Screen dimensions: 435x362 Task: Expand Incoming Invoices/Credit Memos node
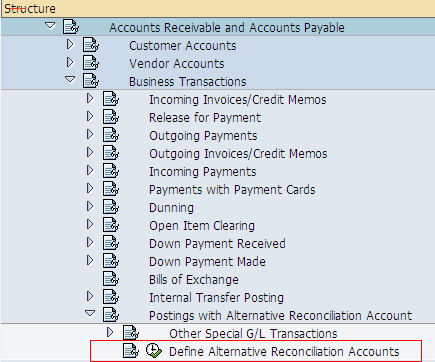tap(90, 98)
